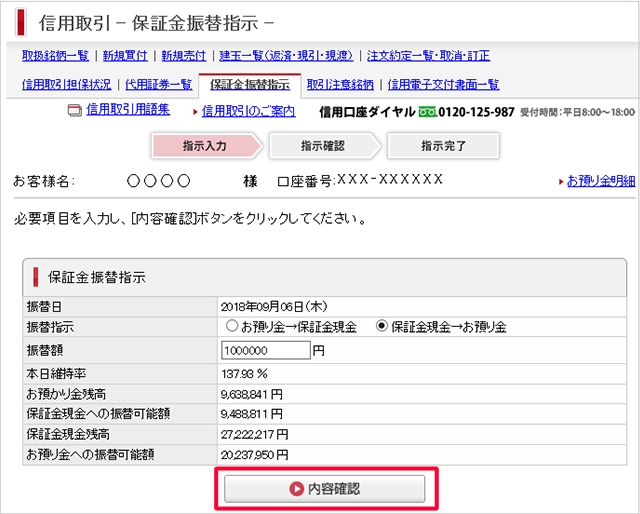640x514 pixels.
Task: Open the 新規売付 link
Action: pos(185,56)
